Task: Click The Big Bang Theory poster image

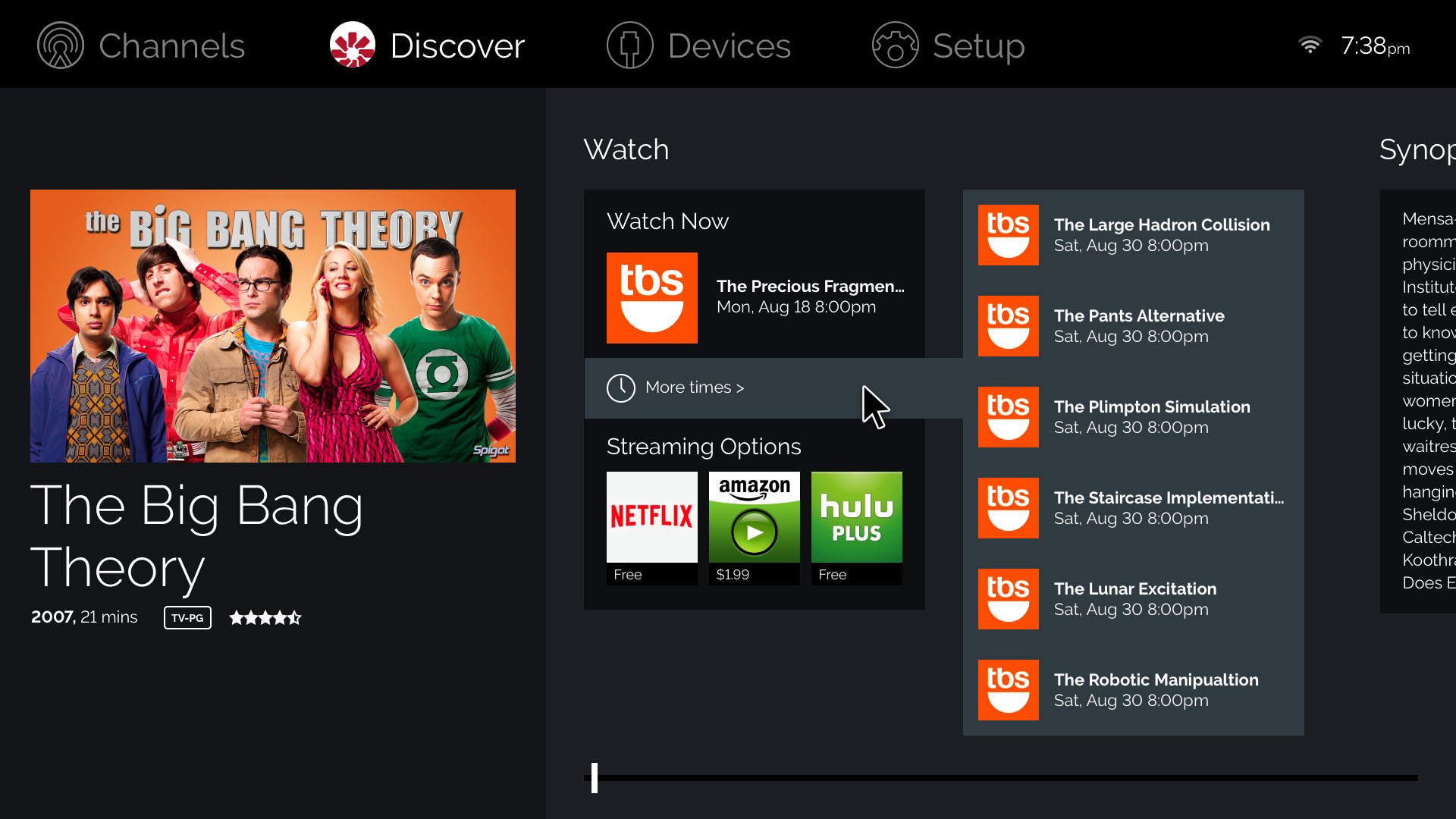Action: pyautogui.click(x=273, y=326)
